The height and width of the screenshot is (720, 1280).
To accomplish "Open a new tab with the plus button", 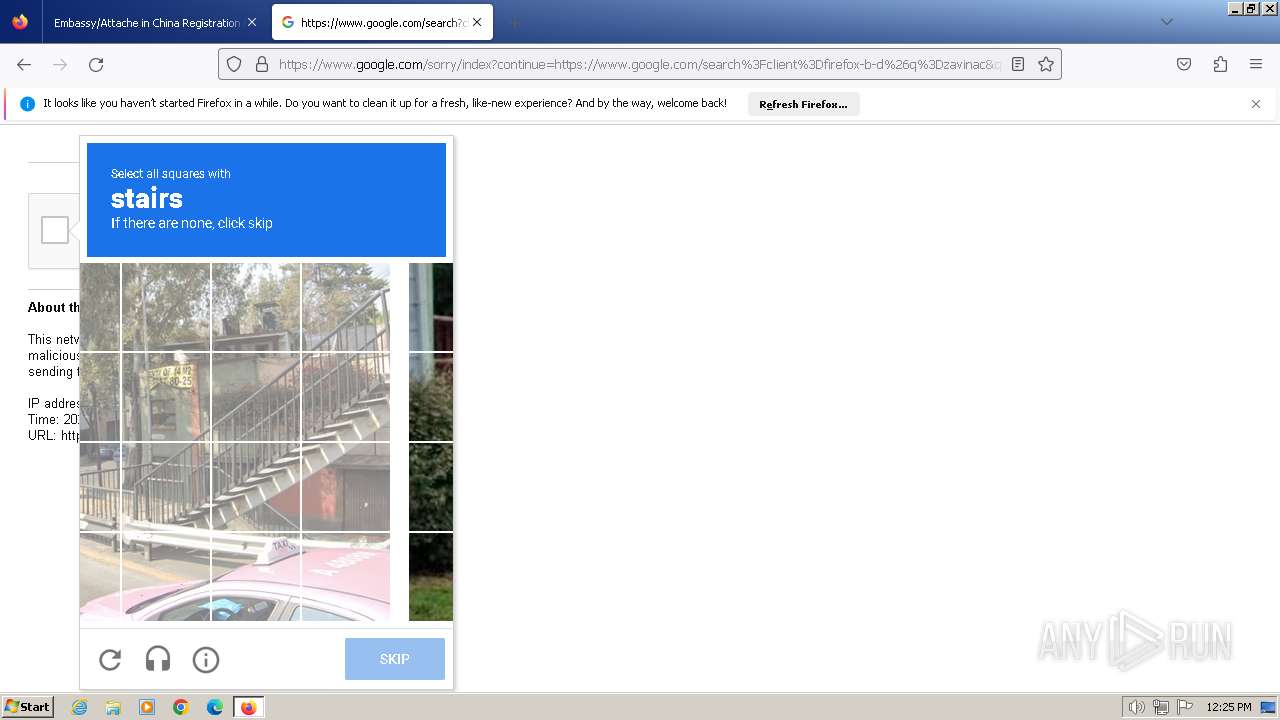I will pos(514,22).
